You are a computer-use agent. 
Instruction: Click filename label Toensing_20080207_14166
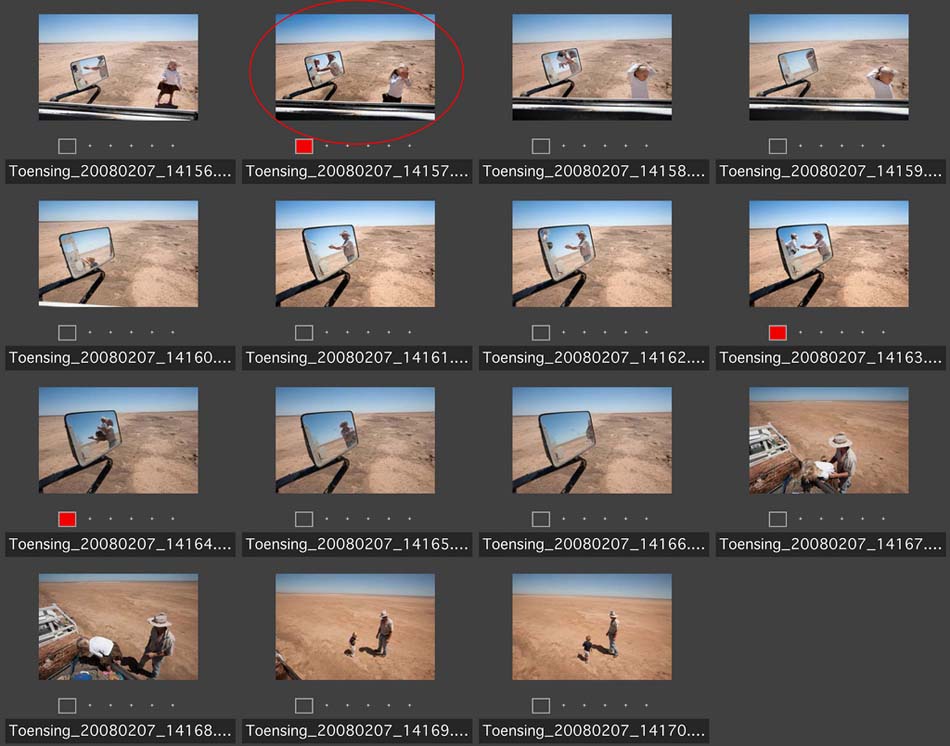(594, 545)
